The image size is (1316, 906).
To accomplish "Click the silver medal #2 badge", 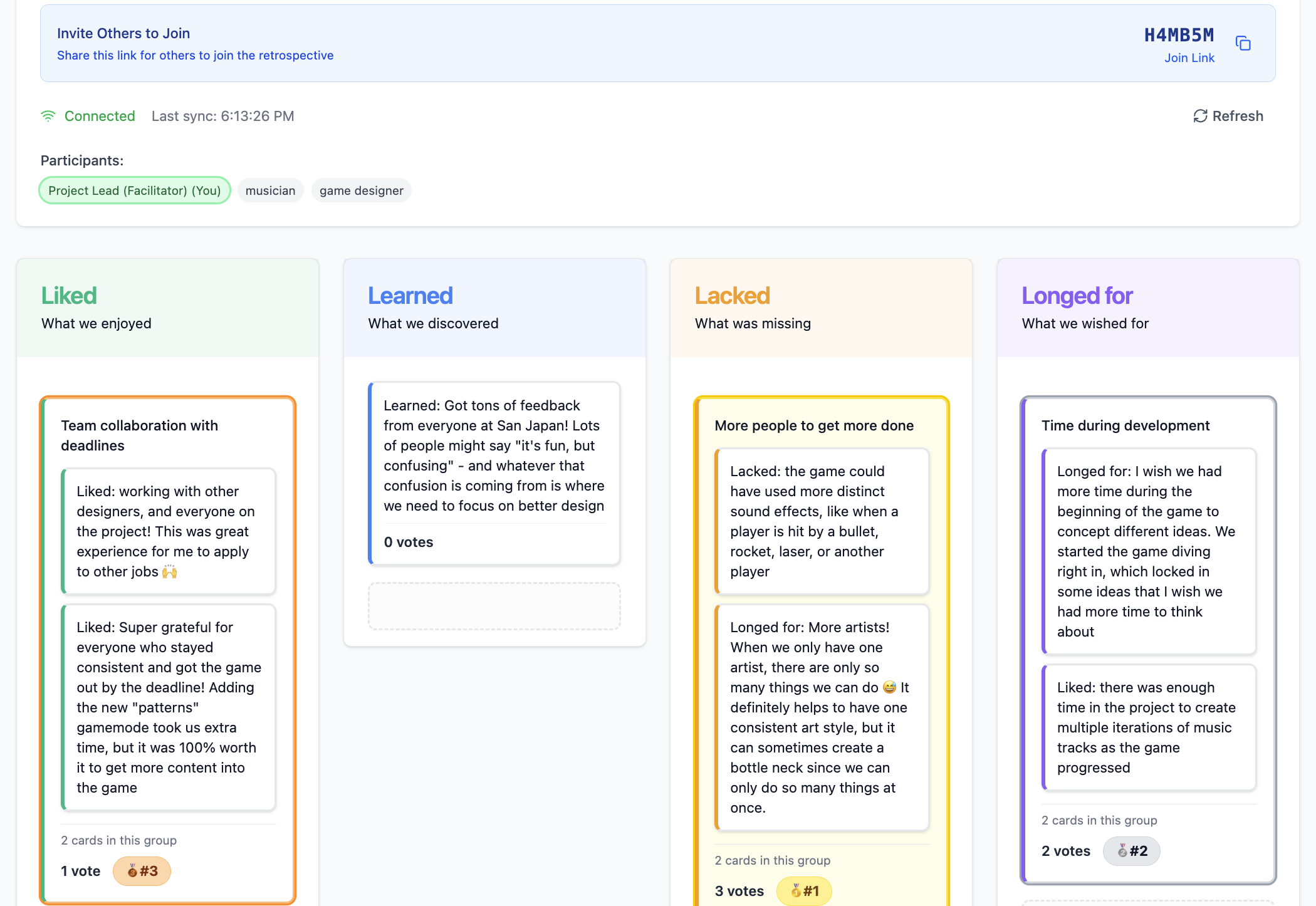I will pos(1131,851).
